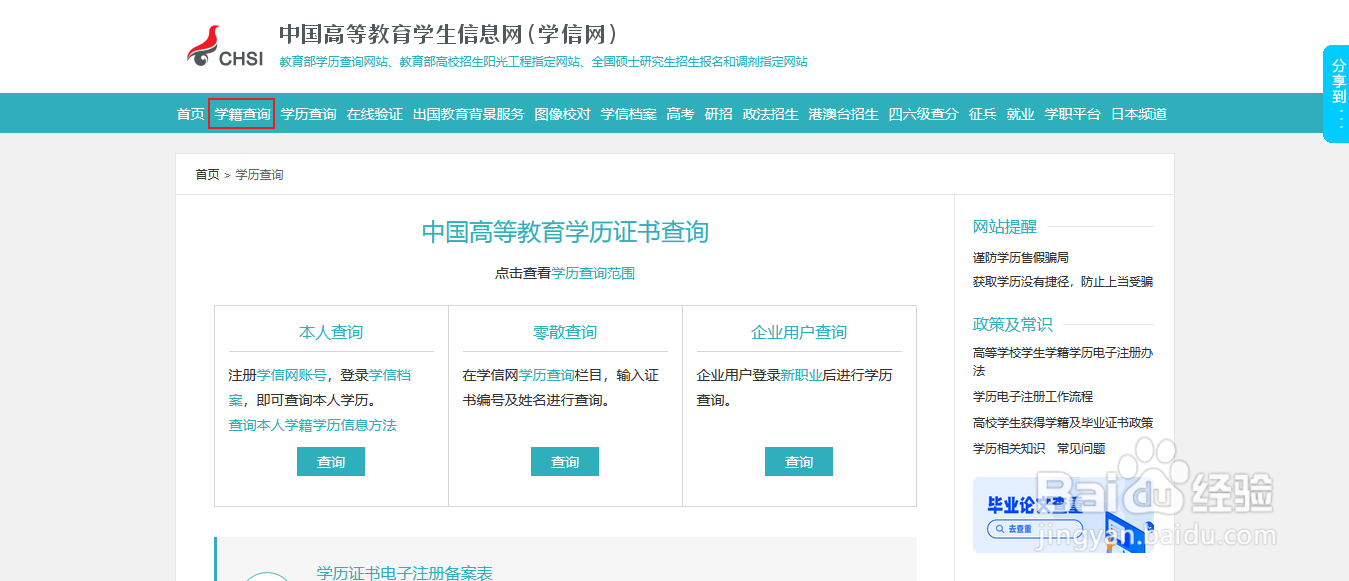Open the 学信网账号 link
The width and height of the screenshot is (1349, 581).
click(x=292, y=376)
